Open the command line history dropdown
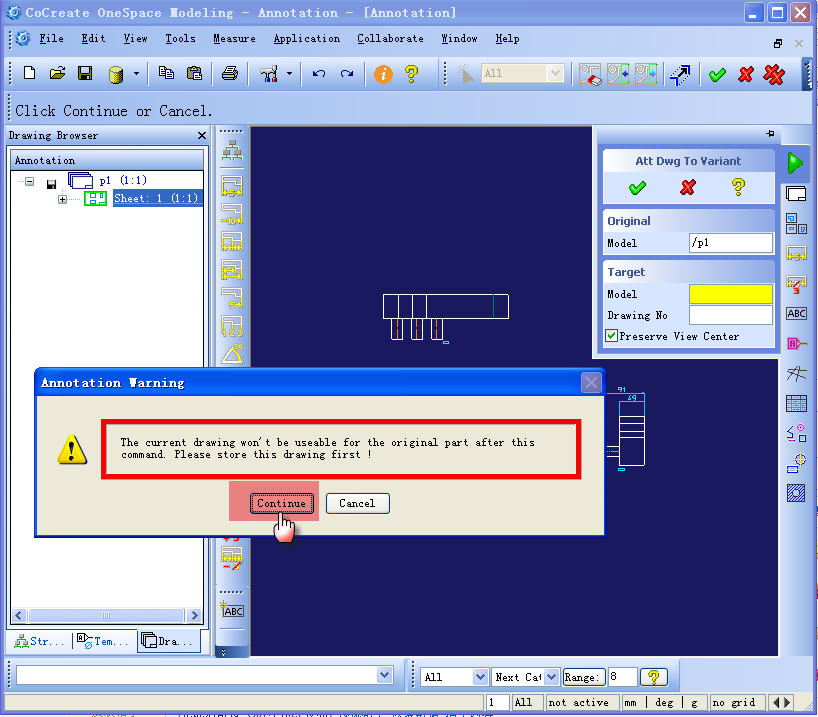 pos(384,675)
